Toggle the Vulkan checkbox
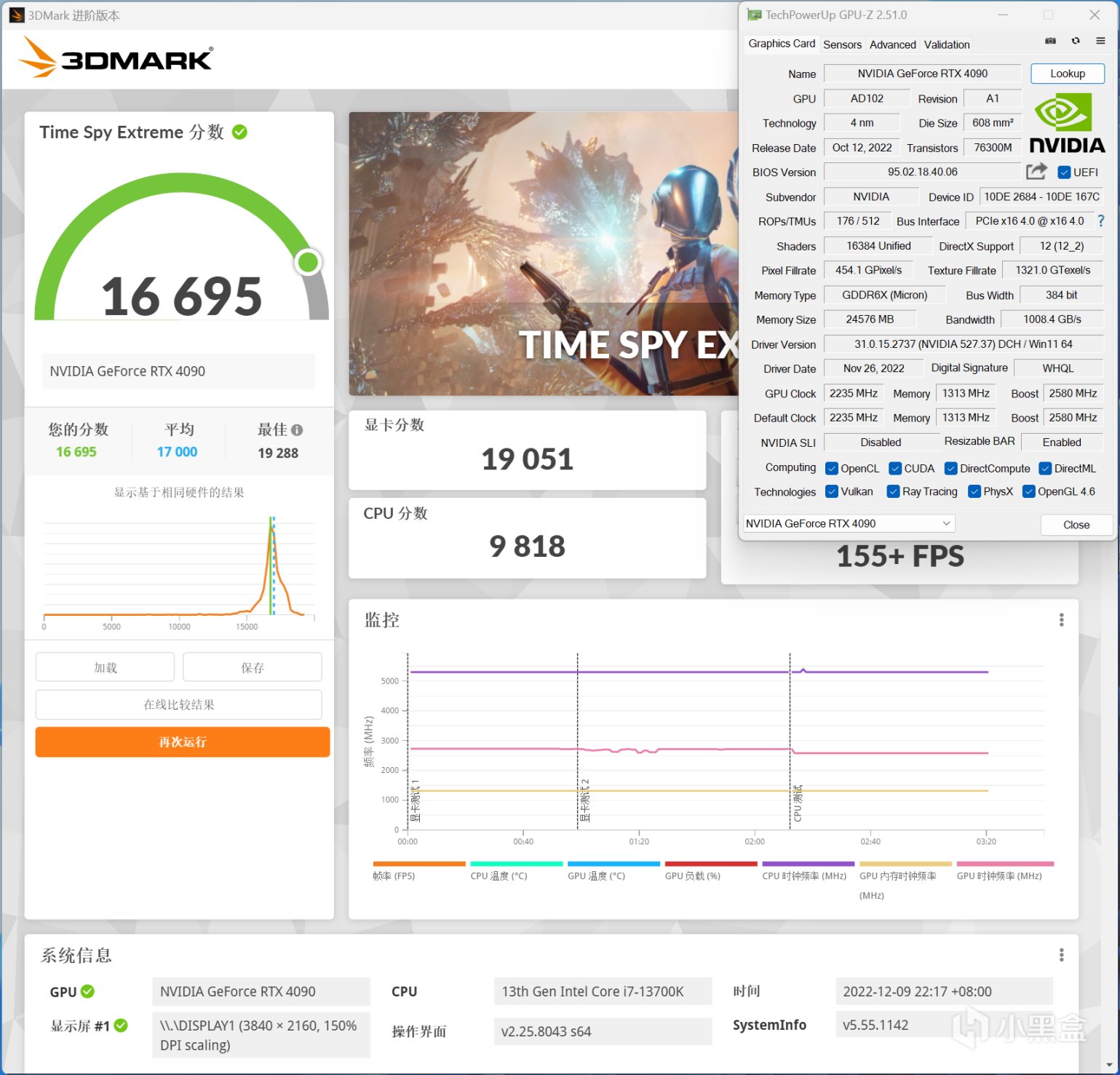 (832, 492)
